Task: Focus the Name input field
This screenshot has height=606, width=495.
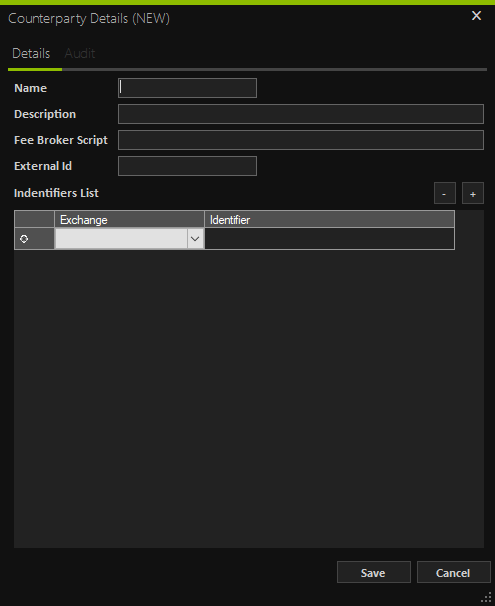Action: pyautogui.click(x=187, y=88)
